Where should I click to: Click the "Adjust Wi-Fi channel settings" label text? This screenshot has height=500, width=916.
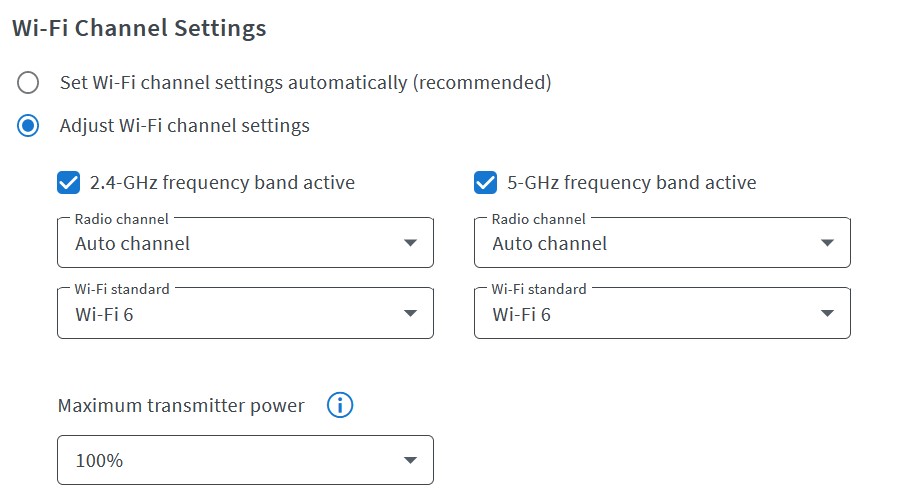[184, 125]
